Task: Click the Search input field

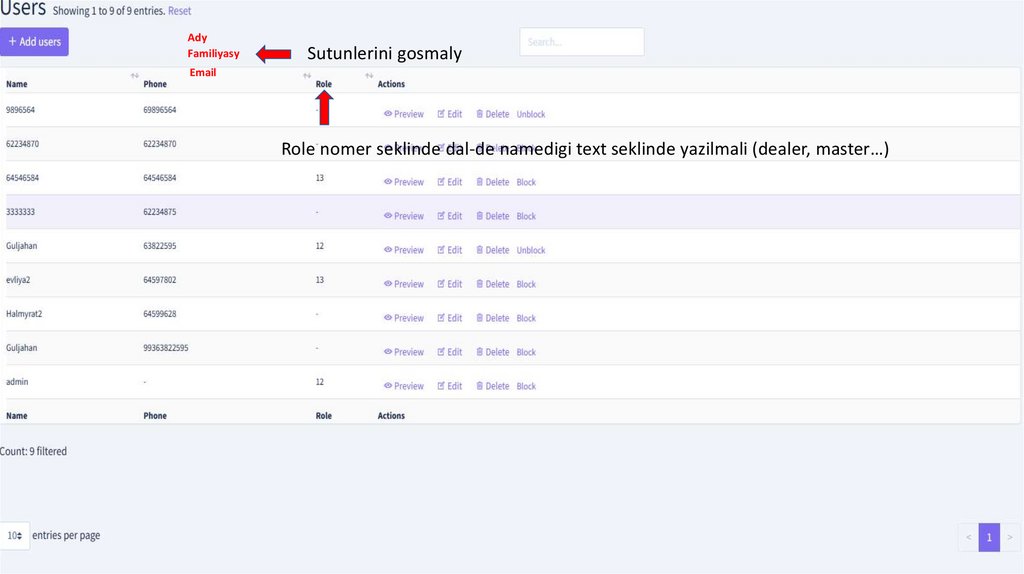Action: 581,42
